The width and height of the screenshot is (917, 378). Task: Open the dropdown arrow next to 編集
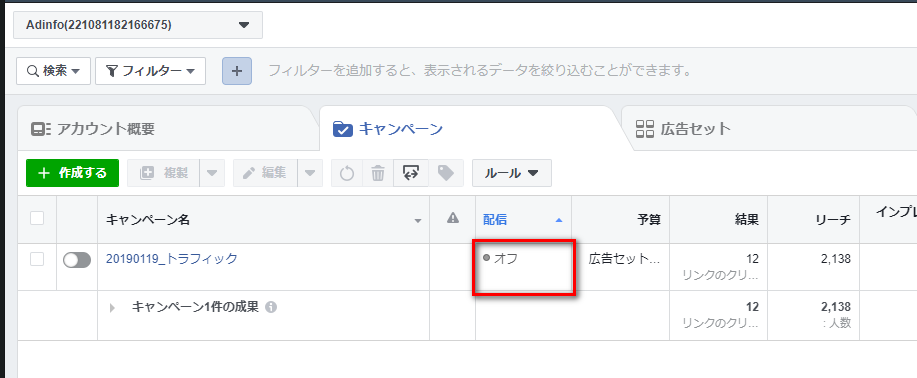click(310, 173)
